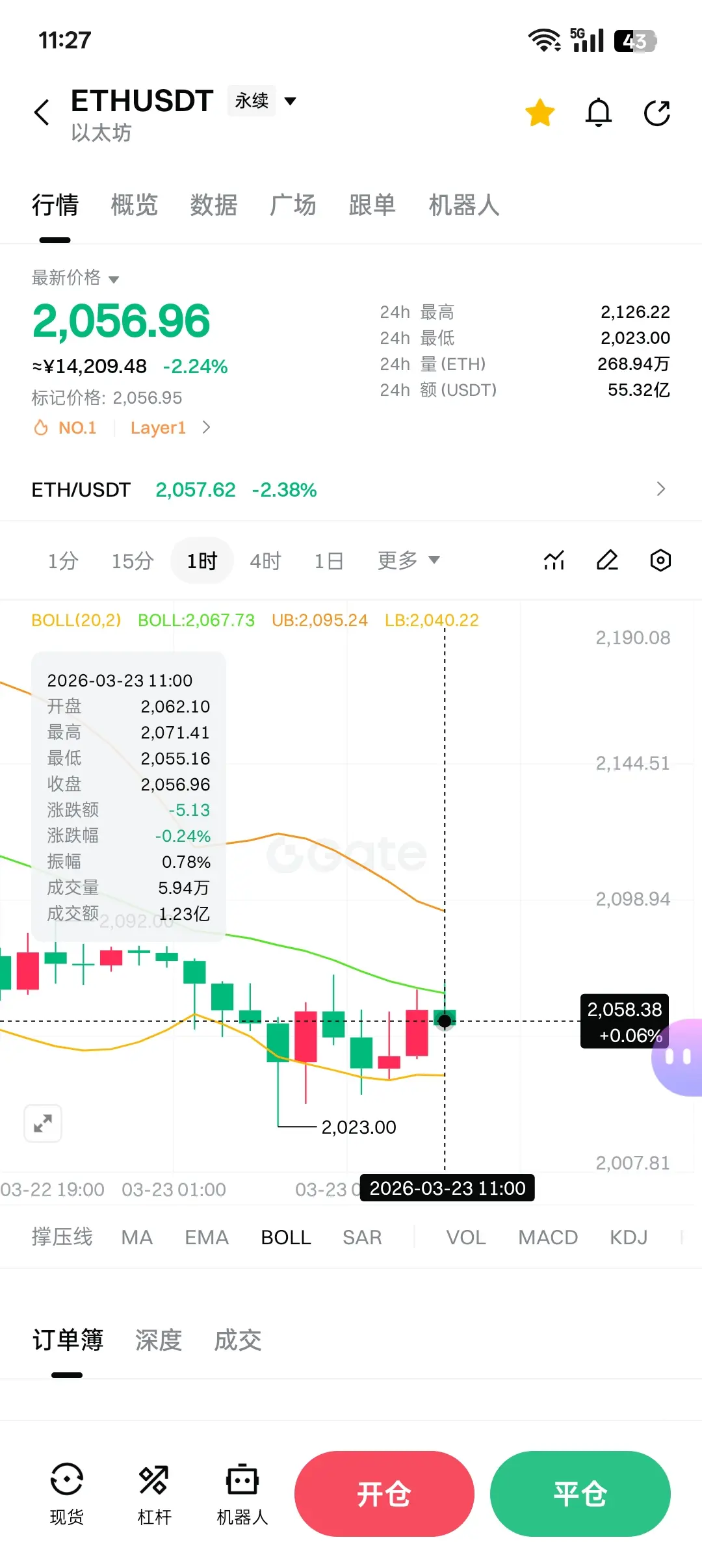Screen dimensions: 702x1568
Task: Open chart settings hexagon icon
Action: [x=660, y=560]
